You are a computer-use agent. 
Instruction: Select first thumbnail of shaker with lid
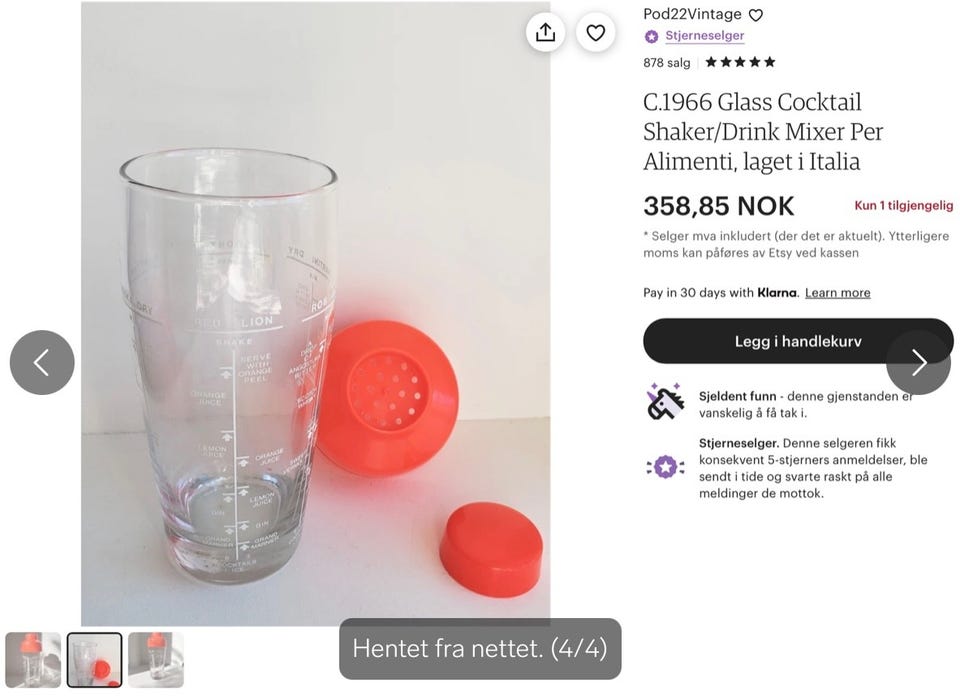click(33, 660)
